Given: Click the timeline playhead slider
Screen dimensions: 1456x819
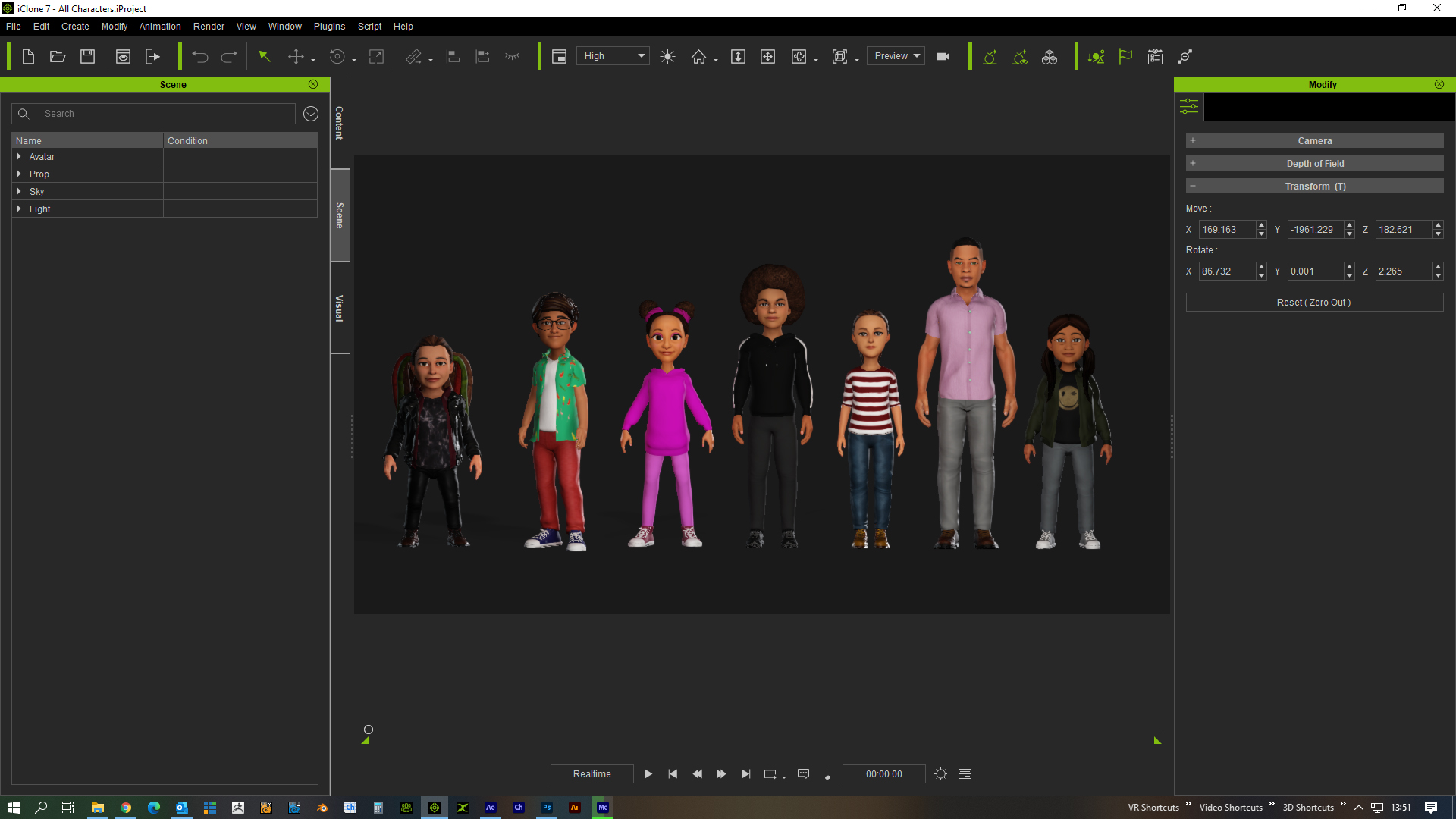Looking at the screenshot, I should (369, 729).
